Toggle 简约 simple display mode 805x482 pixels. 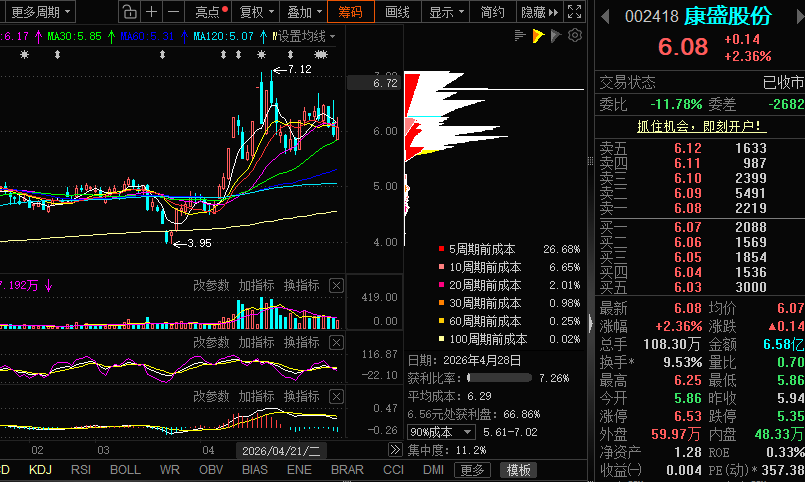pyautogui.click(x=492, y=11)
